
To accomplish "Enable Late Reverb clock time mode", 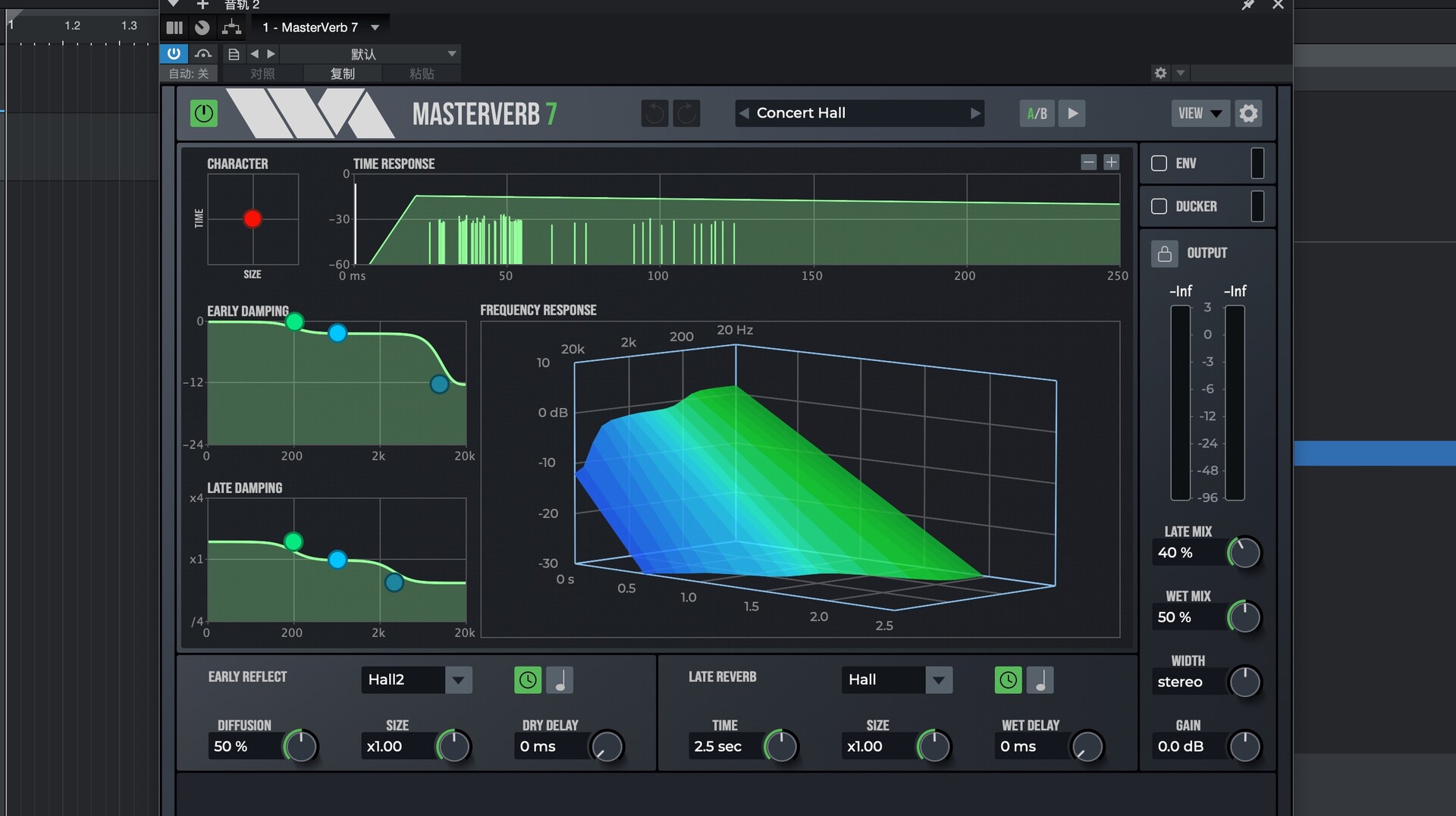I will pos(1008,680).
